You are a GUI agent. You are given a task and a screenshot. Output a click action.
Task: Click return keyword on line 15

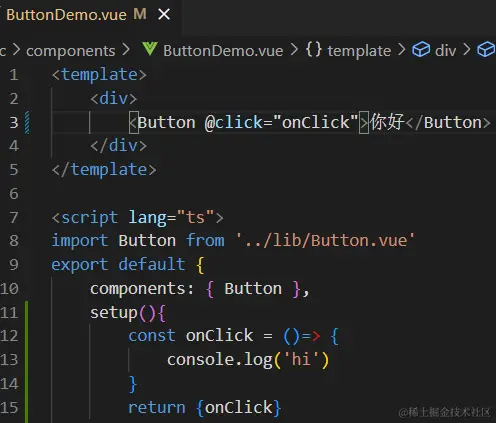coord(157,408)
